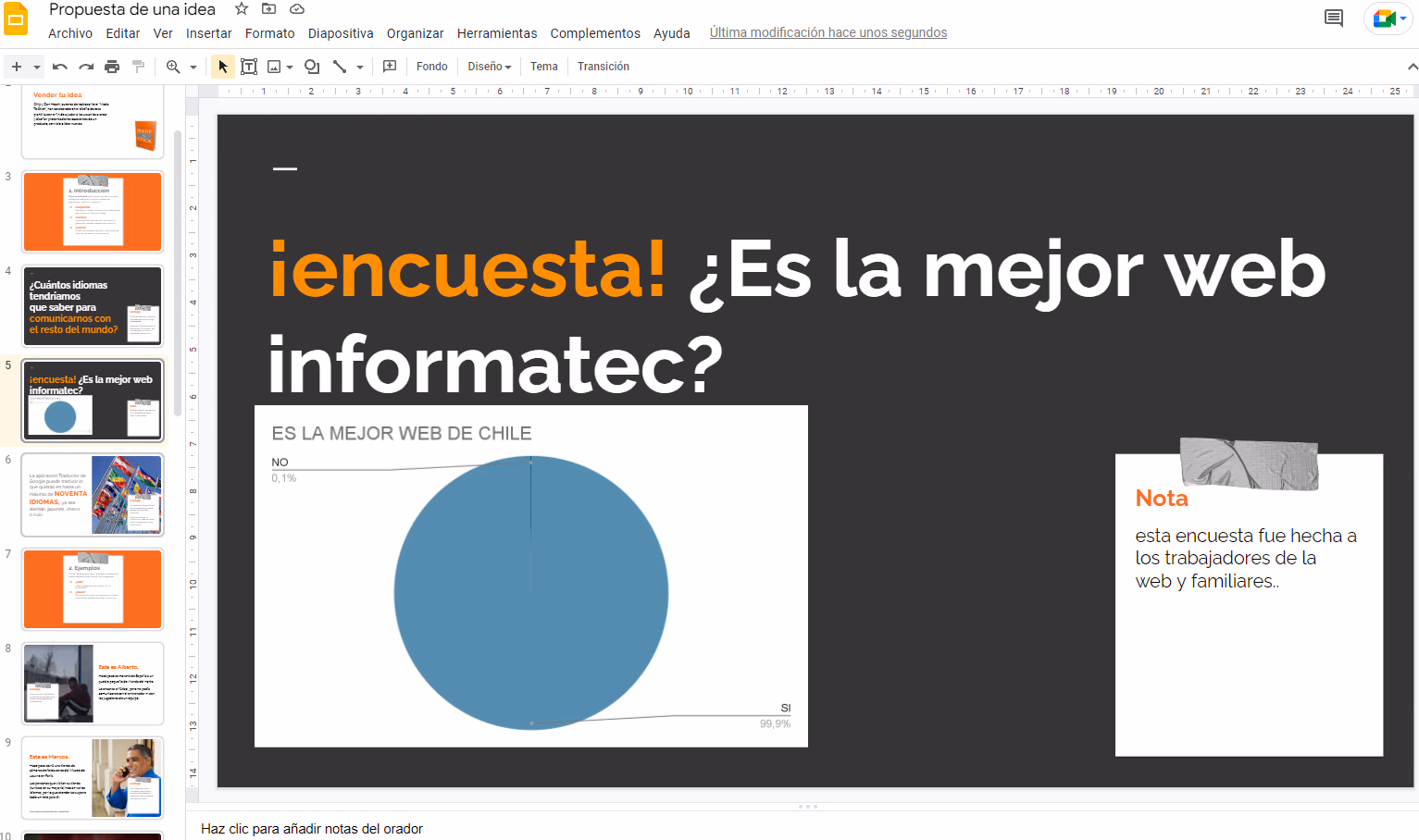This screenshot has width=1419, height=840.
Task: Click the 99,9% value label
Action: (776, 724)
